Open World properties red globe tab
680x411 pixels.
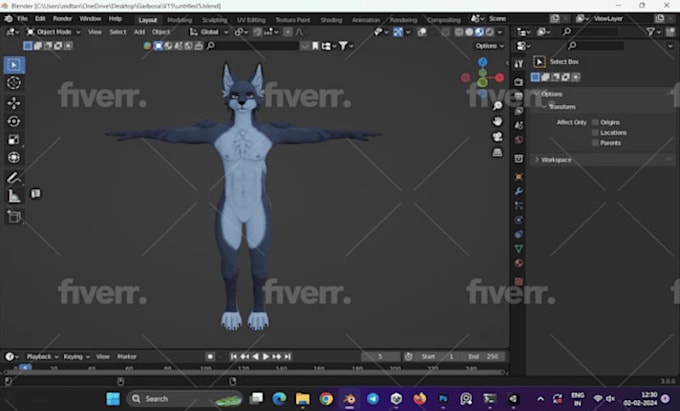coord(518,140)
